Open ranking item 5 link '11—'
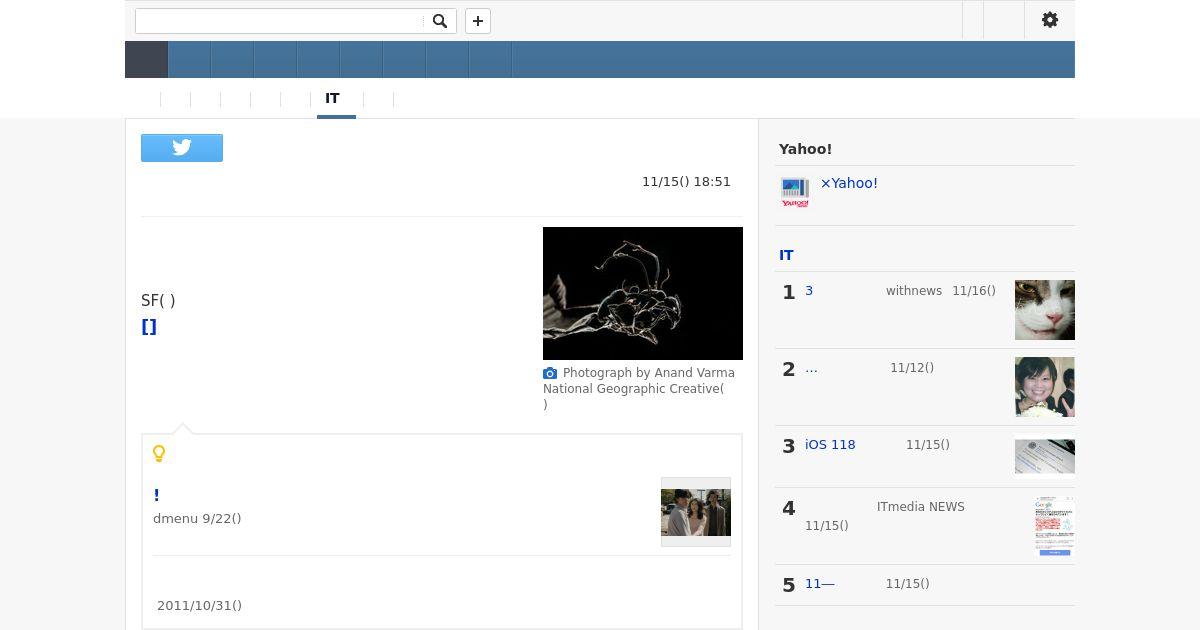The height and width of the screenshot is (630, 1200). coord(820,584)
